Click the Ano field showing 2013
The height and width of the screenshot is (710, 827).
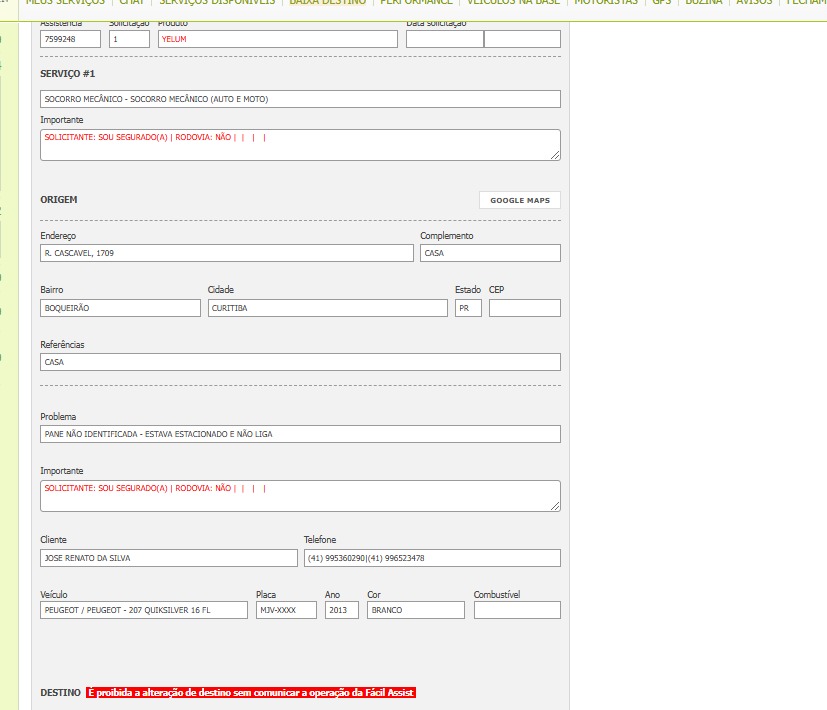click(342, 610)
